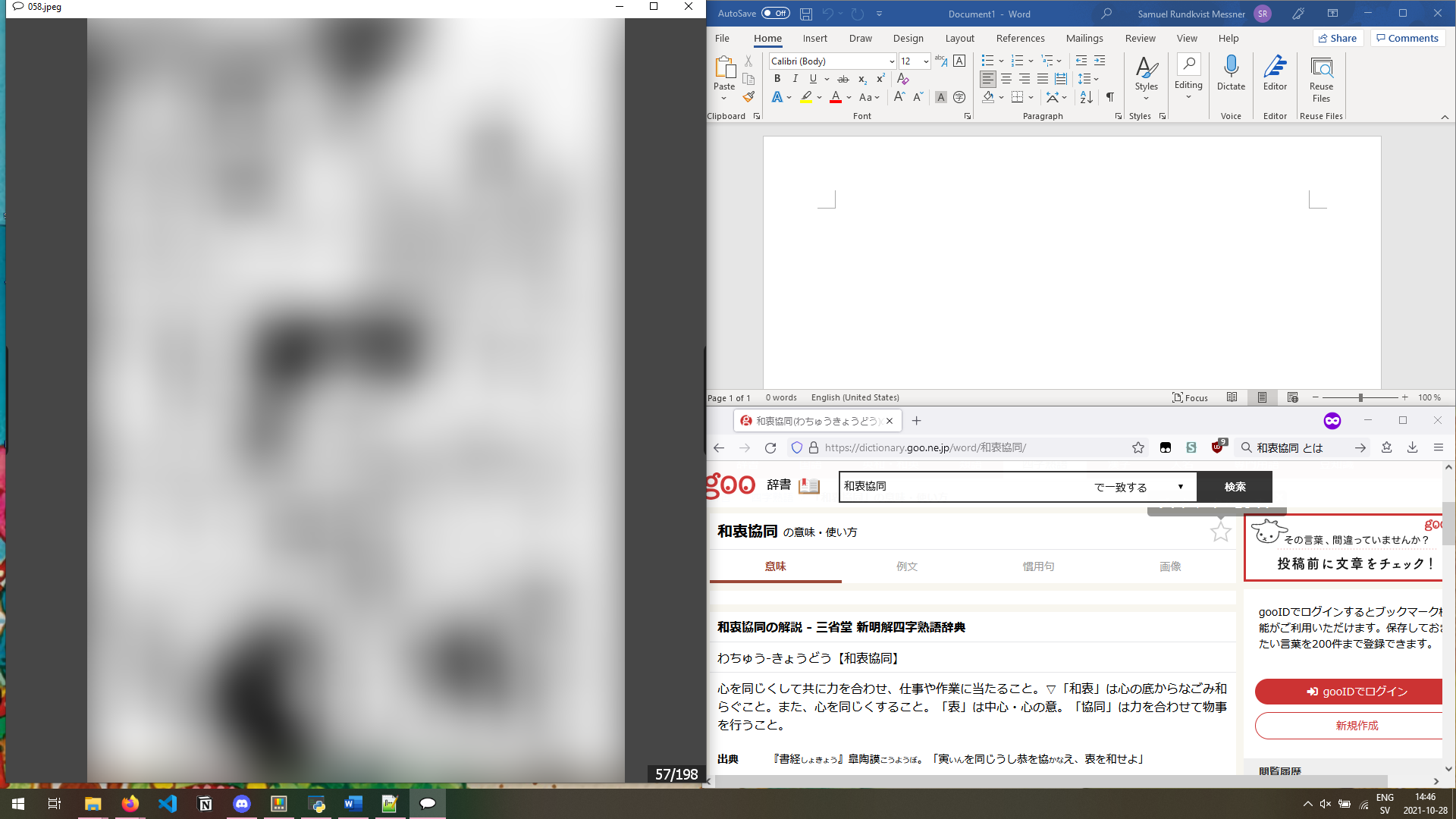This screenshot has width=1456, height=819.
Task: Toggle paragraph marks display
Action: pos(1109,97)
